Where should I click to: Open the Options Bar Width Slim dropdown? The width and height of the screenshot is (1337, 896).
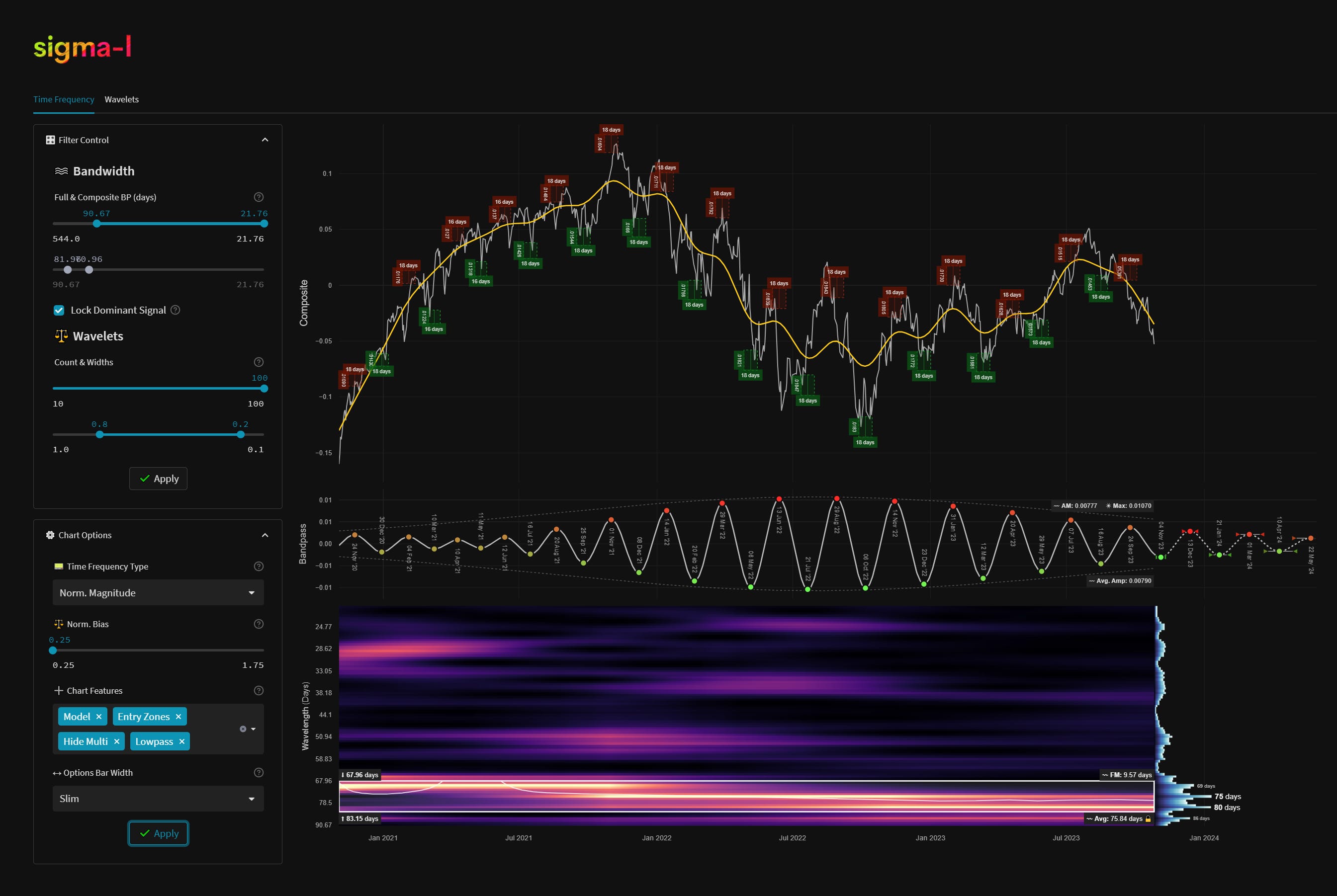158,798
